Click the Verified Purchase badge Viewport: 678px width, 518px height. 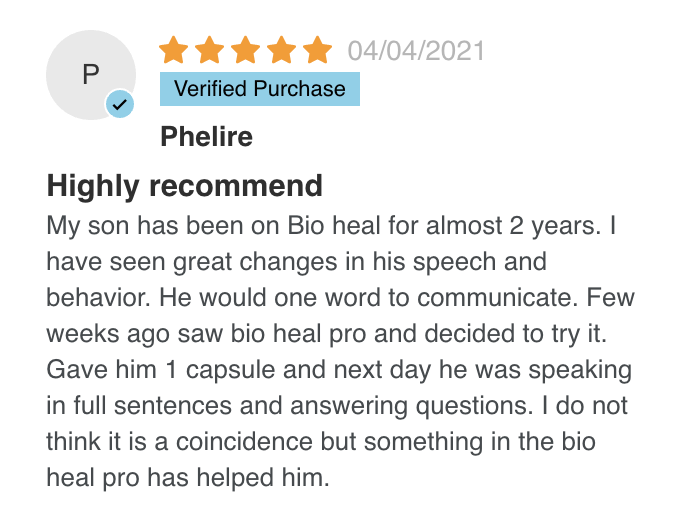[x=260, y=89]
